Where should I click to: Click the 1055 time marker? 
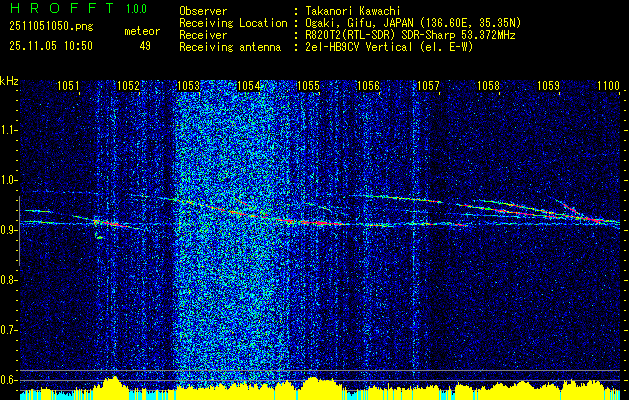[308, 85]
